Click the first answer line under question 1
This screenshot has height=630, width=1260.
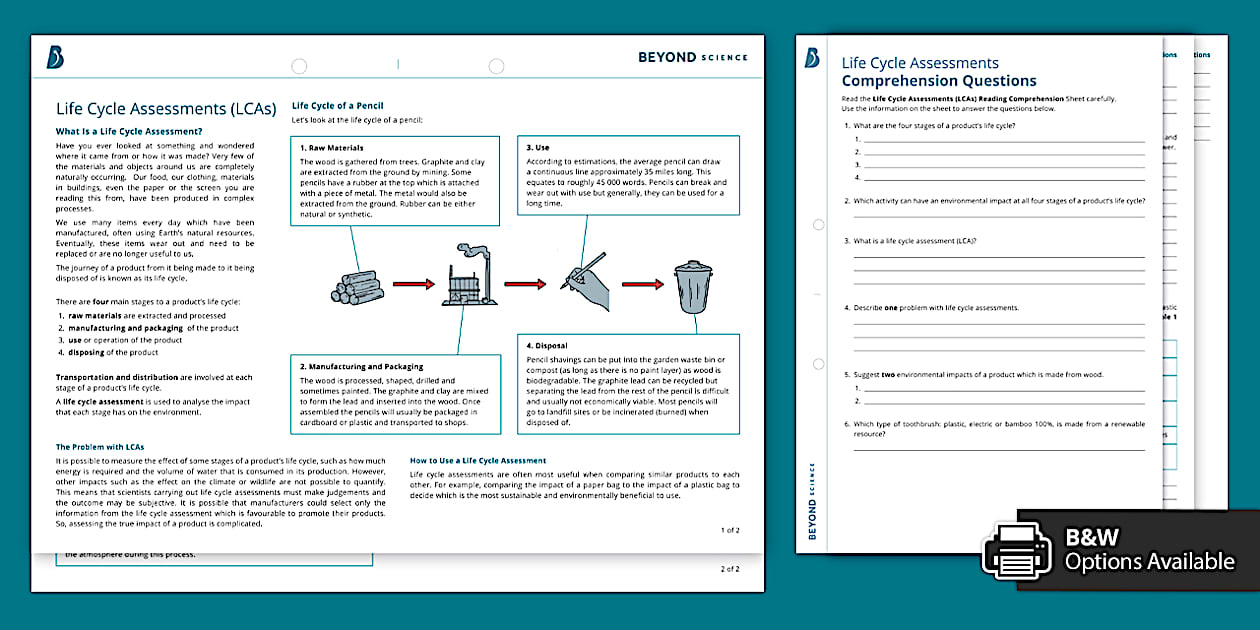[x=1003, y=141]
